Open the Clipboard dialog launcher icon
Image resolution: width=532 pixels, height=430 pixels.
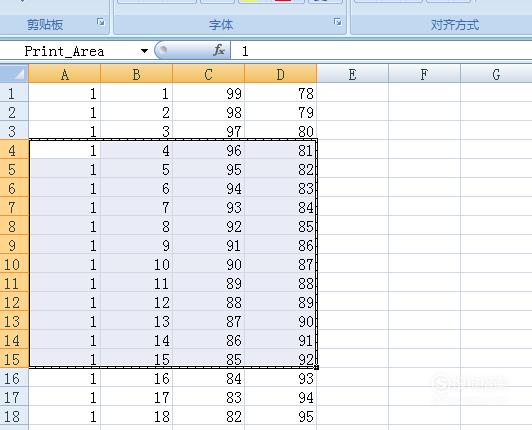click(x=100, y=22)
